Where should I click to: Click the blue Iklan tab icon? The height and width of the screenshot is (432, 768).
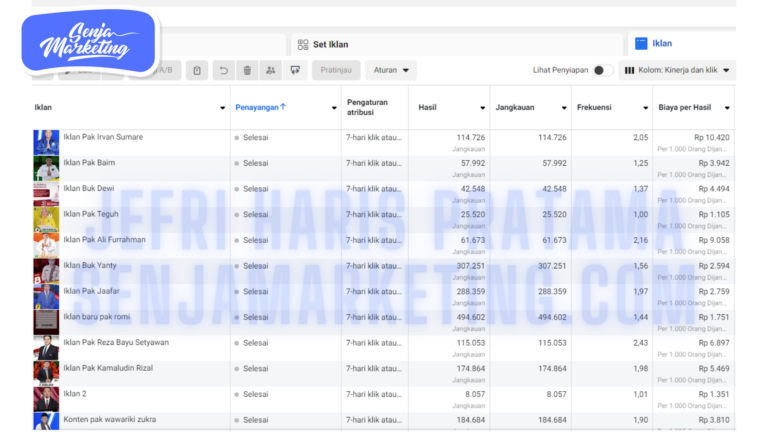[x=641, y=43]
